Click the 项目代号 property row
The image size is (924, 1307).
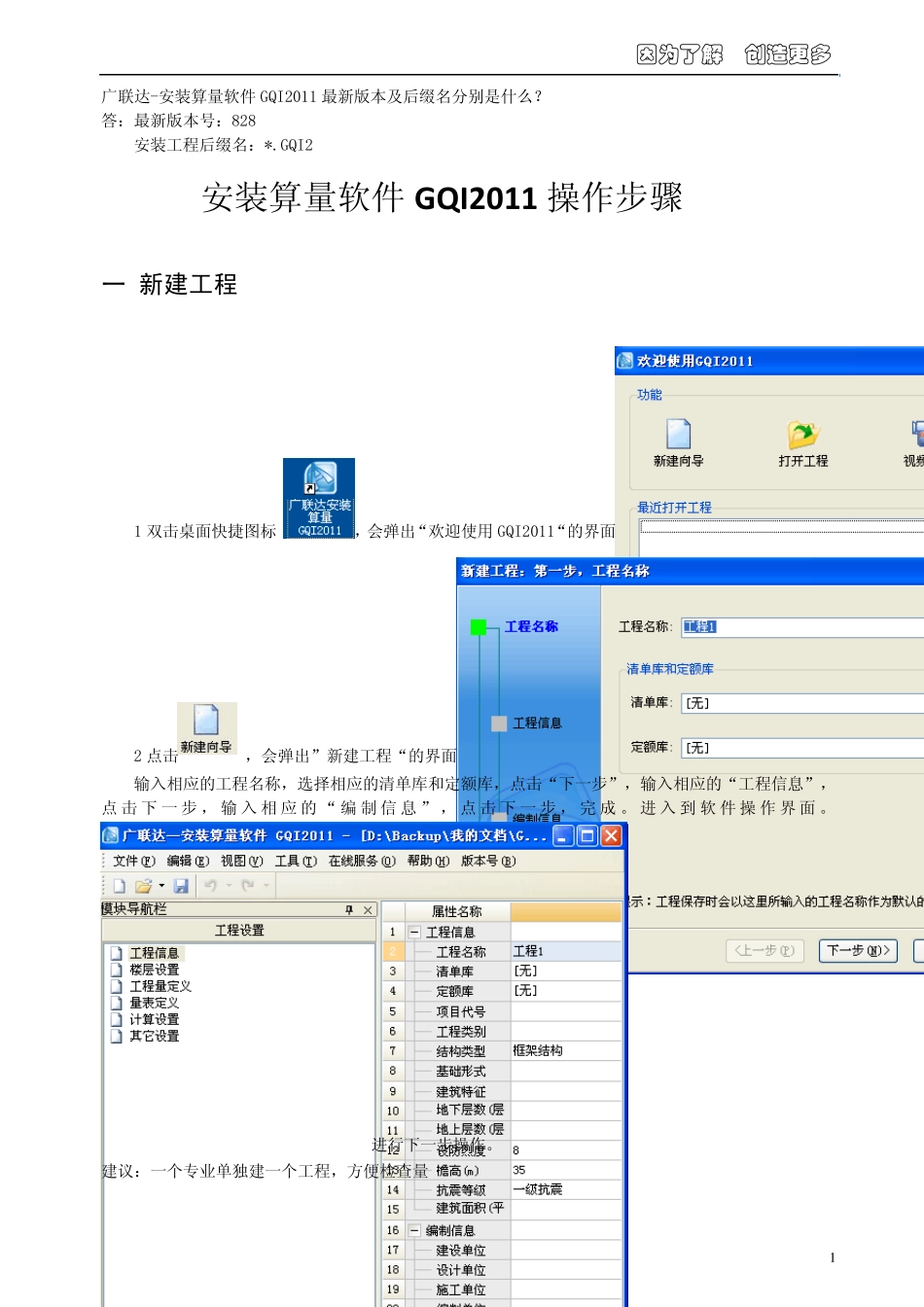[502, 1011]
